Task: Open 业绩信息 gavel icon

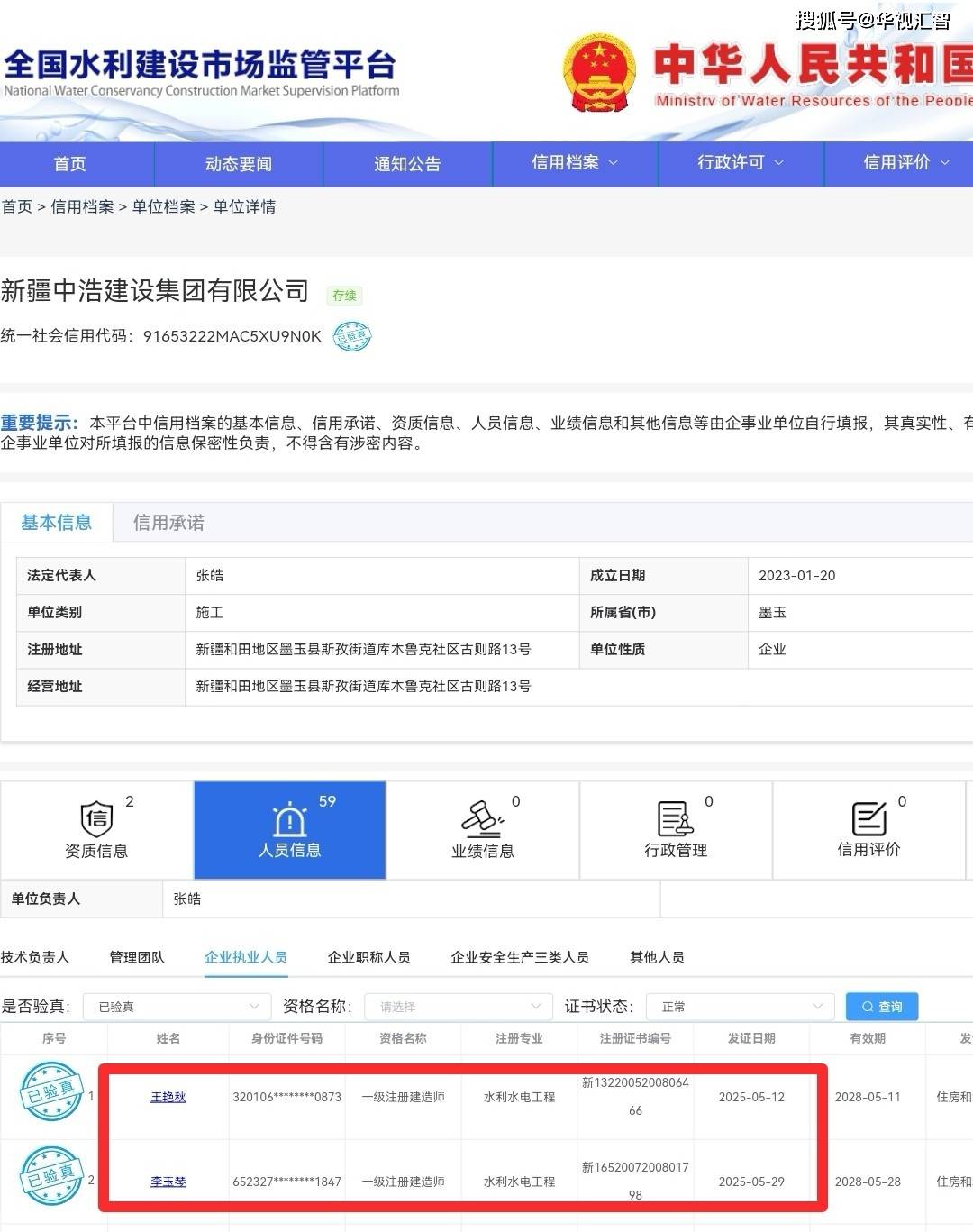Action: (x=482, y=818)
